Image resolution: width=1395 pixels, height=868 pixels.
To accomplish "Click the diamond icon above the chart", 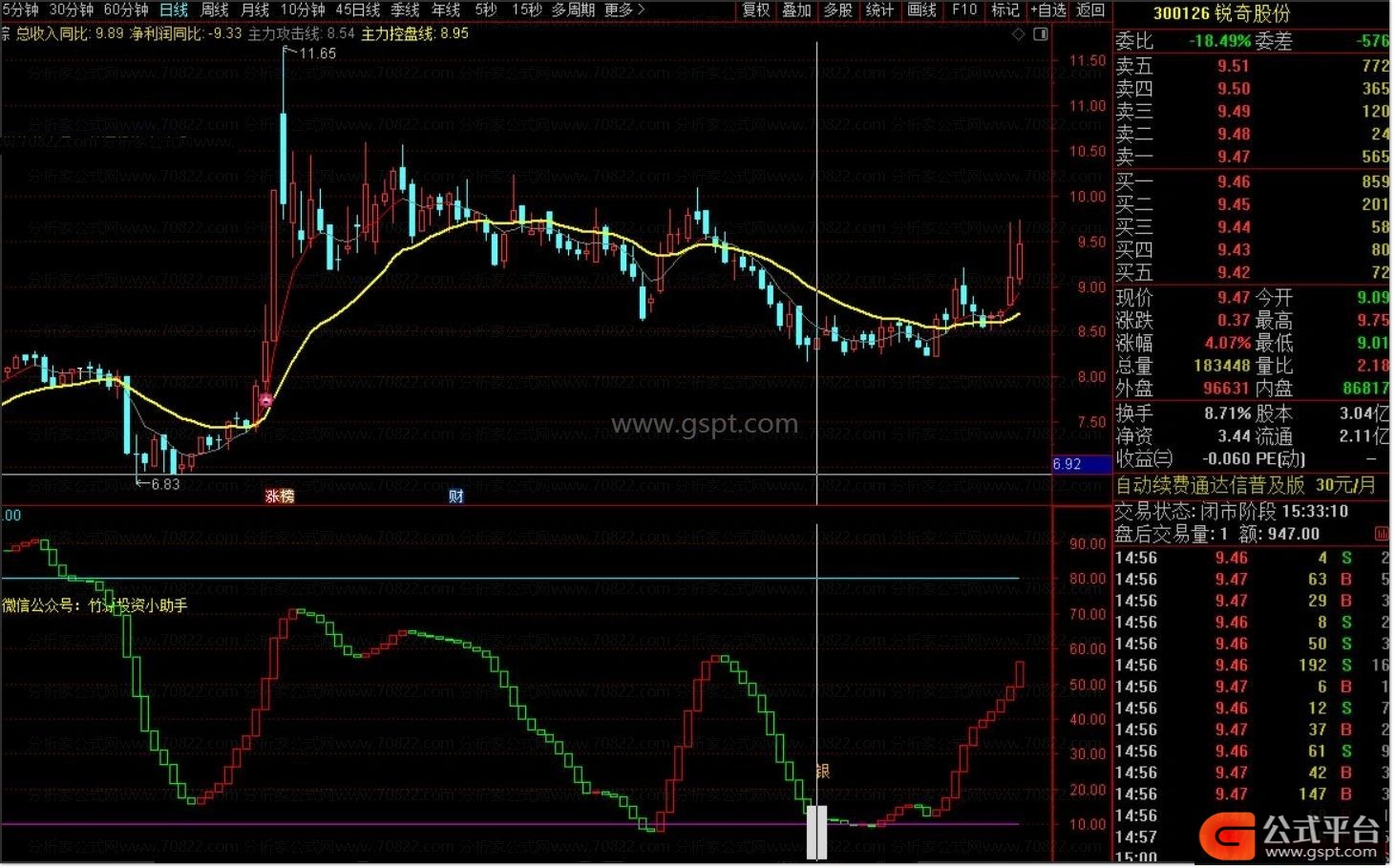I will [1019, 34].
